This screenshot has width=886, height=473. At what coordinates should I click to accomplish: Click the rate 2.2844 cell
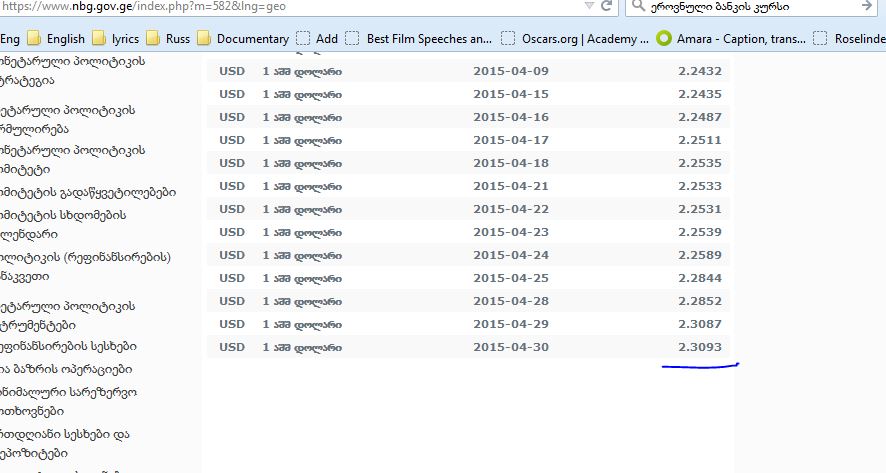click(x=700, y=278)
